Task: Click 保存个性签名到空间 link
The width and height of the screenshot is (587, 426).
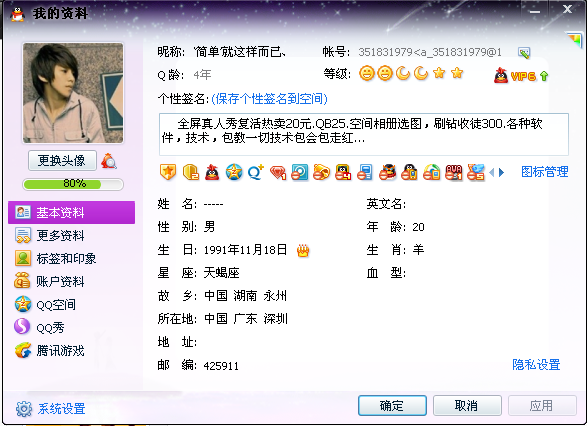Action: [270, 99]
